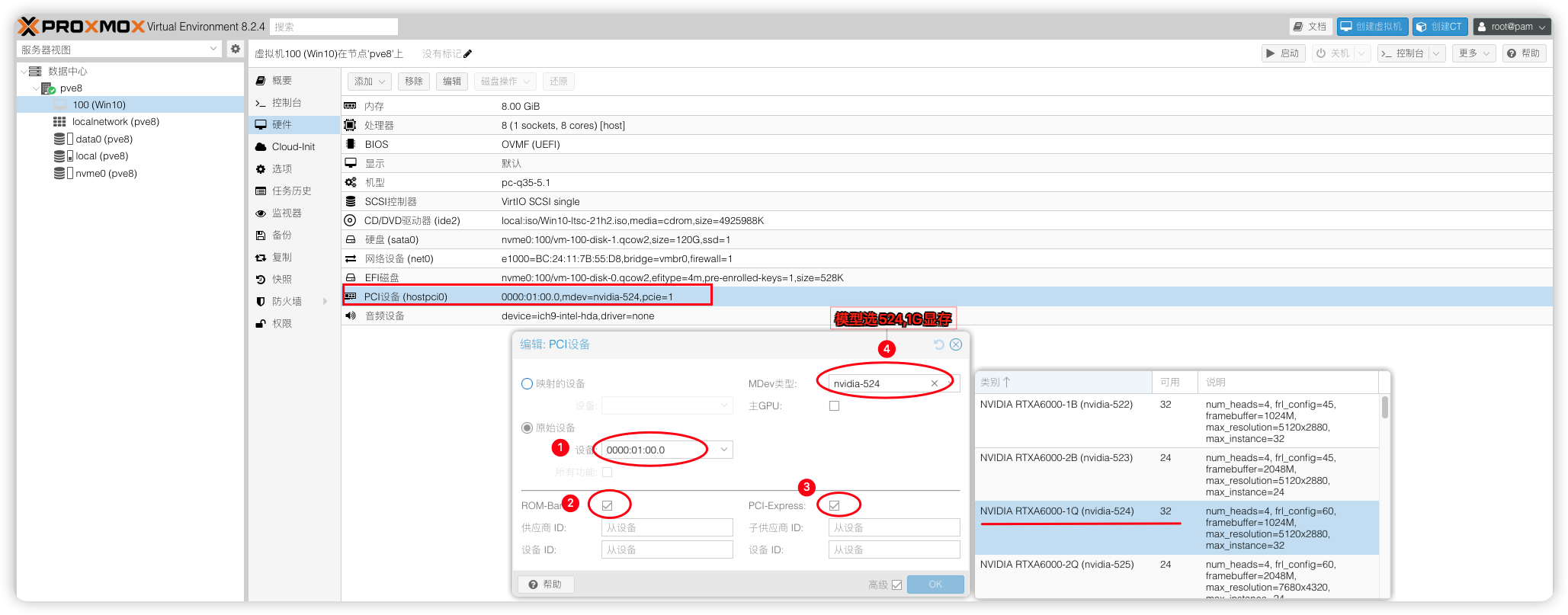
Task: Open the root@pam user menu
Action: click(1512, 26)
